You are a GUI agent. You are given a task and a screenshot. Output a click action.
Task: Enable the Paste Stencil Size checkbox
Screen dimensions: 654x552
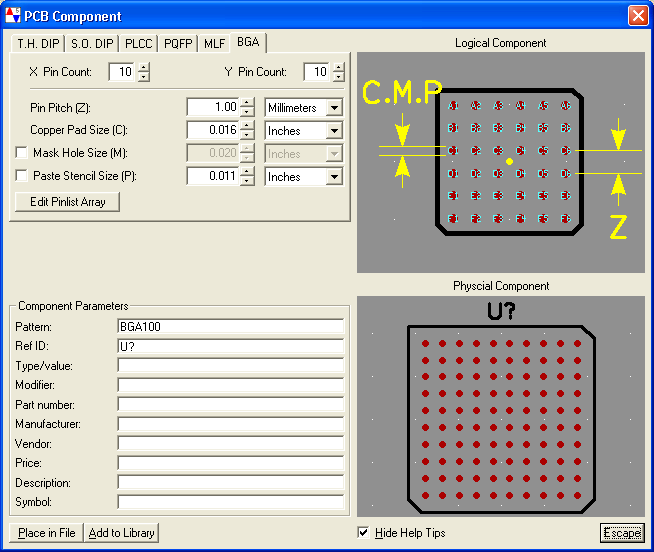pos(21,176)
